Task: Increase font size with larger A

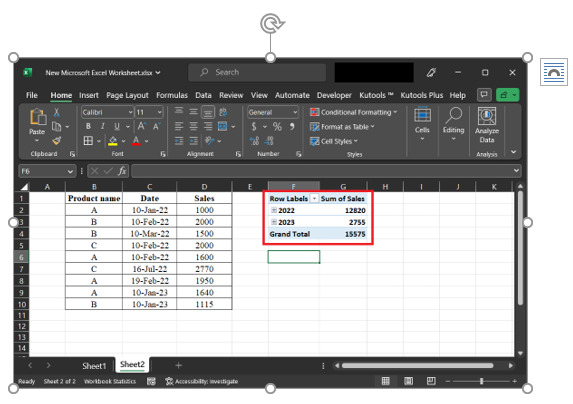Action: (x=141, y=126)
